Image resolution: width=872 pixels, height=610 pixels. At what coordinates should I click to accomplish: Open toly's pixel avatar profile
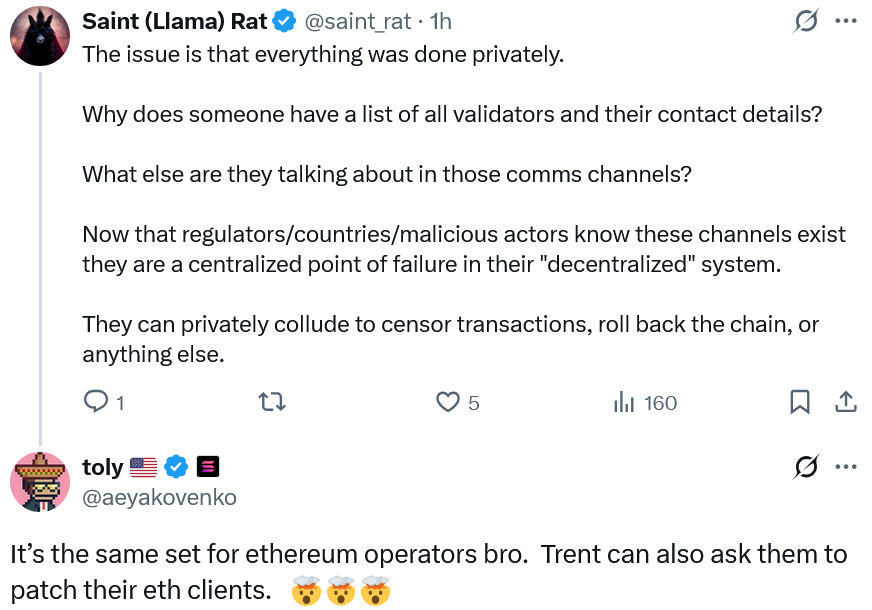[39, 481]
